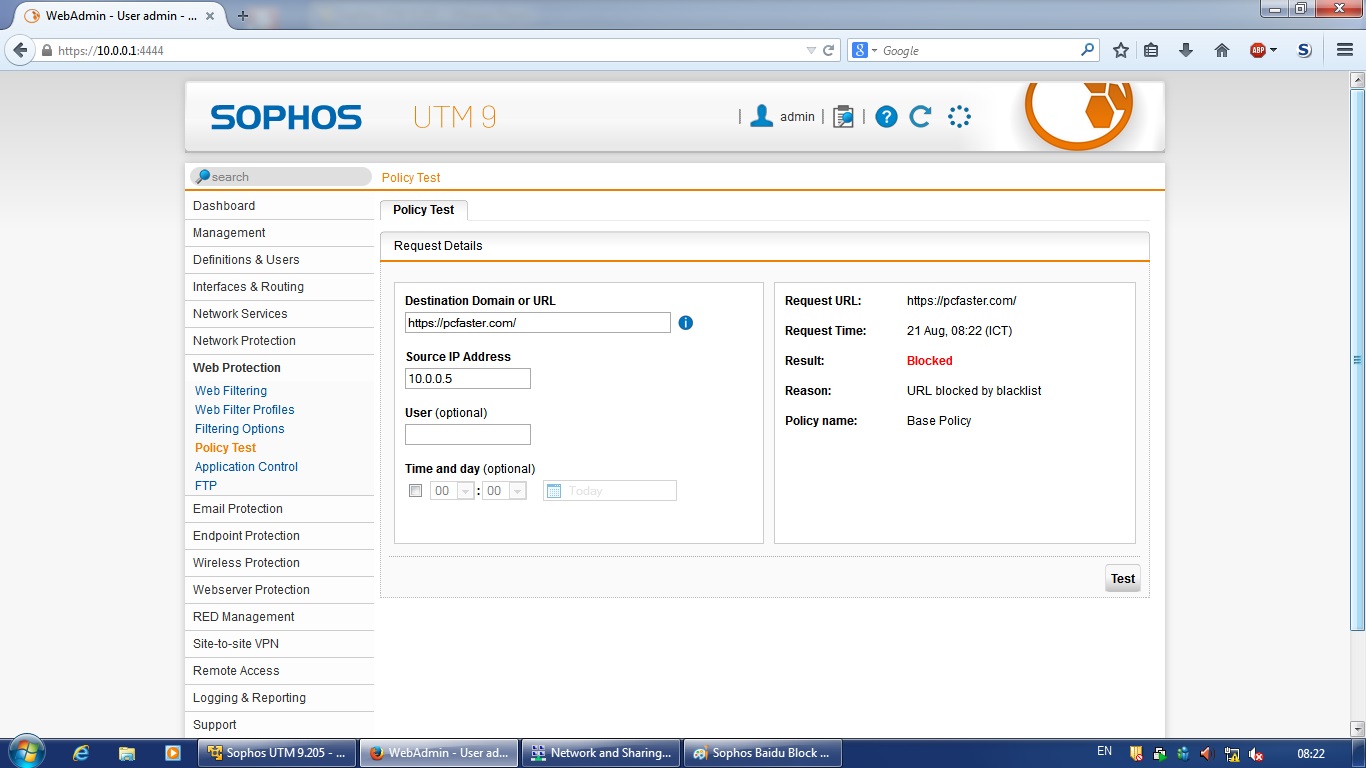Viewport: 1366px width, 768px height.
Task: Open Dashboard in the sidebar menu
Action: (x=279, y=206)
